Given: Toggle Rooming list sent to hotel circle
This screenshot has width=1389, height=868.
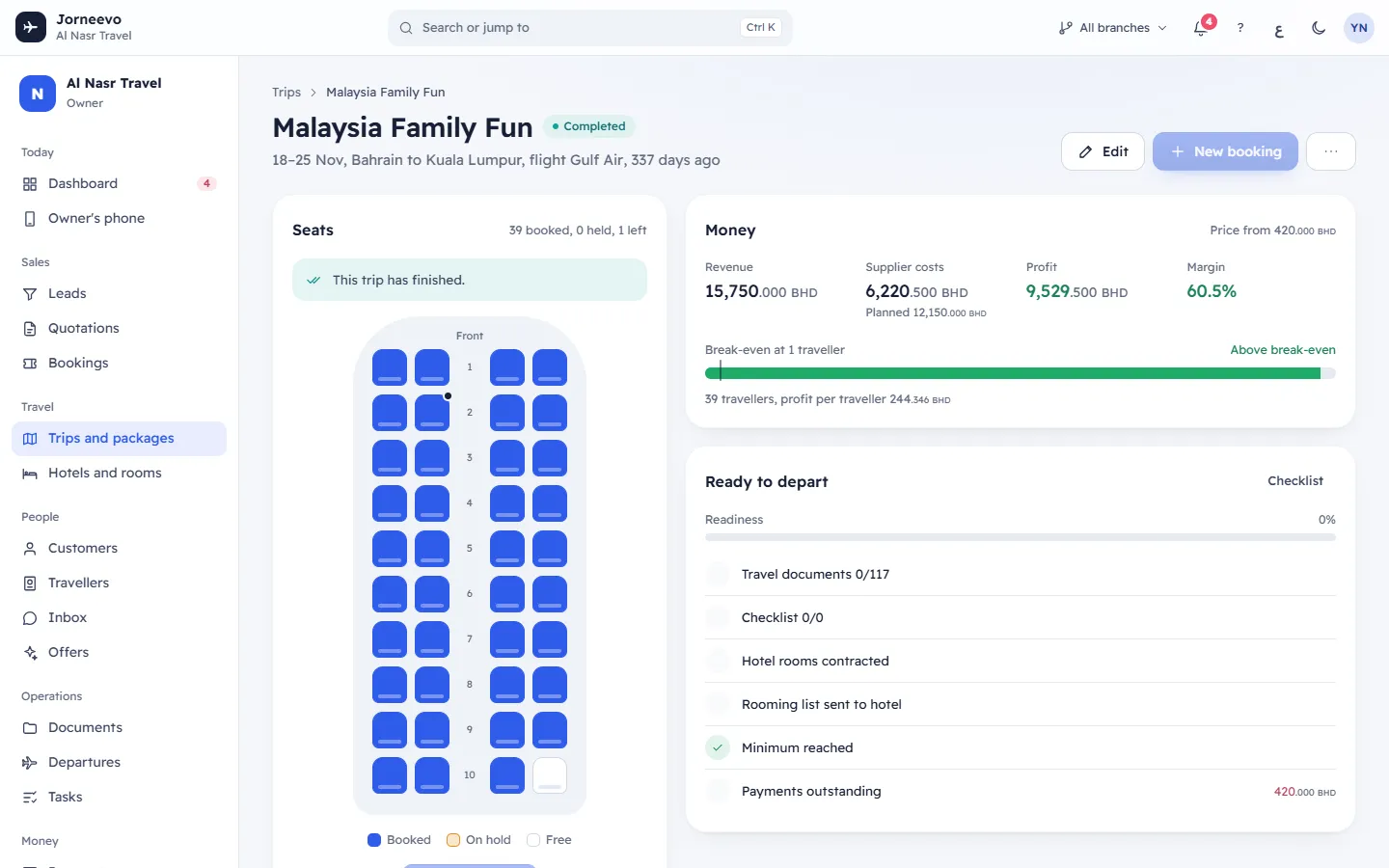Looking at the screenshot, I should click(x=718, y=704).
